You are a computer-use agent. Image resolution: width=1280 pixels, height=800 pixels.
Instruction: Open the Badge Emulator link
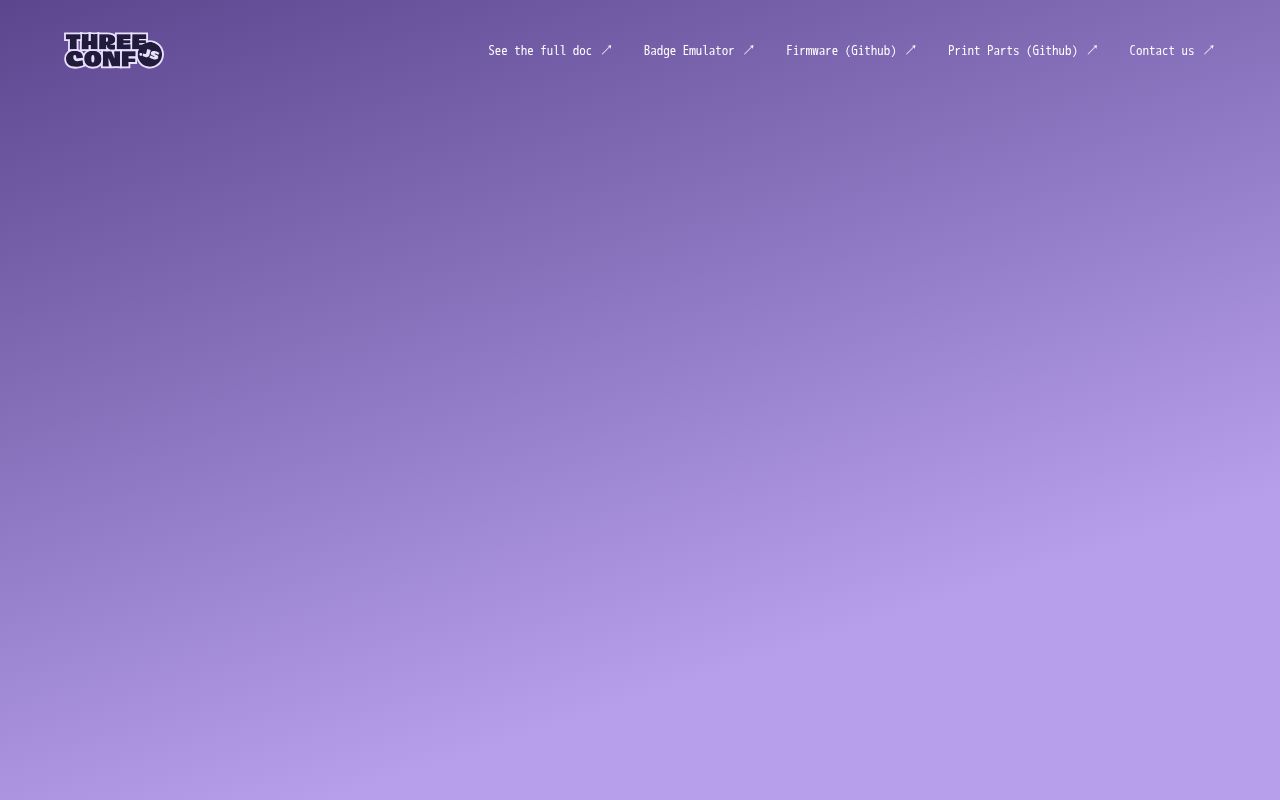[699, 50]
